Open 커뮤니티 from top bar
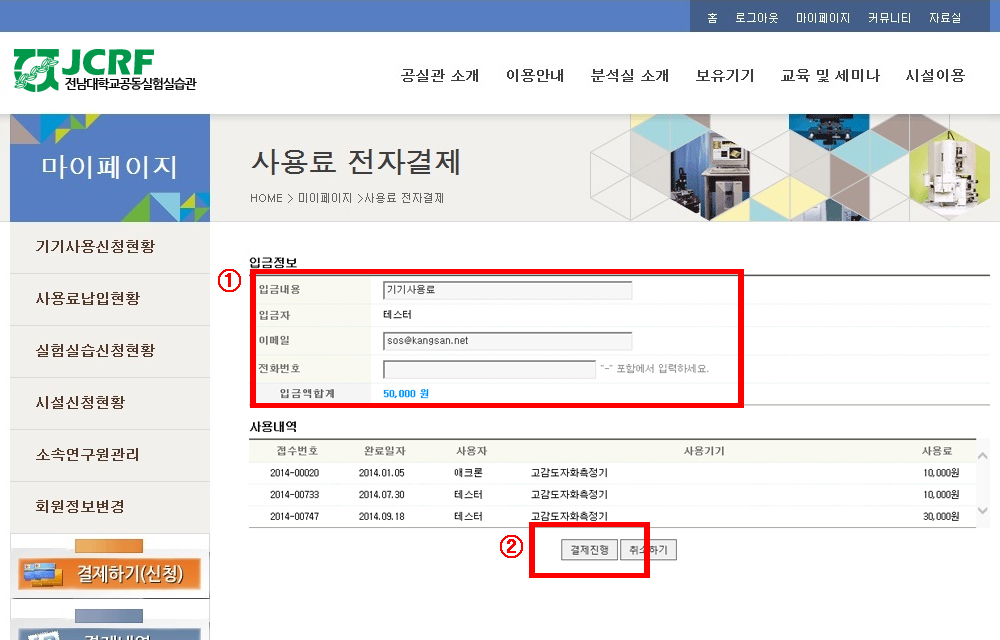 click(888, 18)
